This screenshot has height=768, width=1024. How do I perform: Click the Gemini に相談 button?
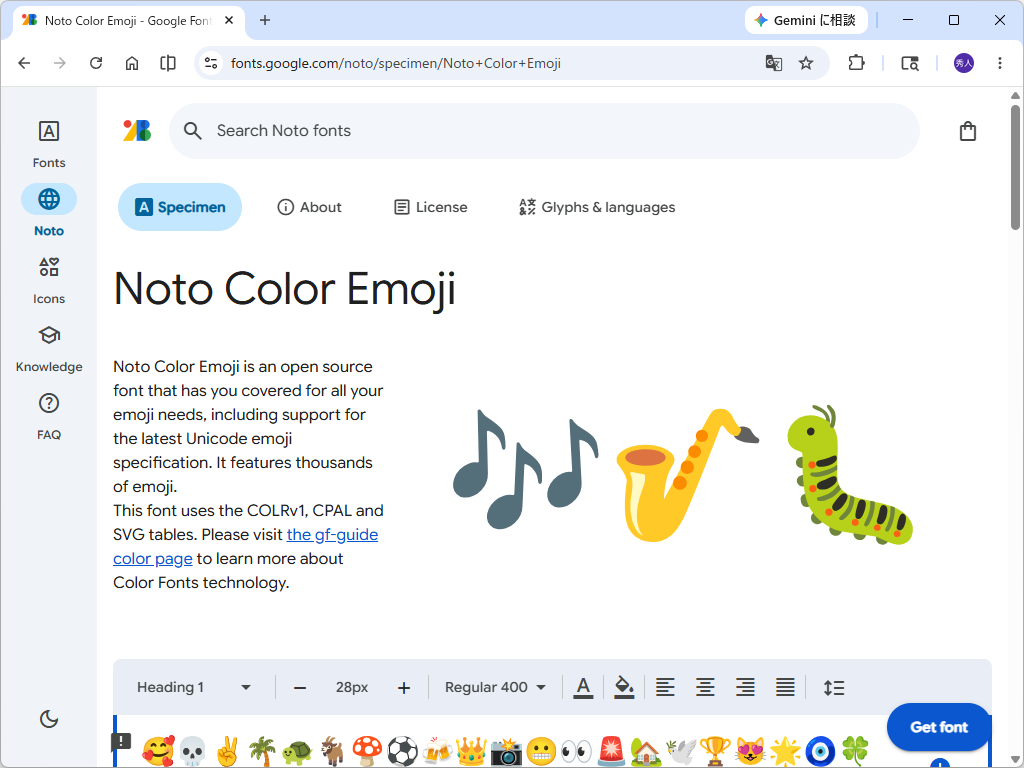[x=806, y=20]
